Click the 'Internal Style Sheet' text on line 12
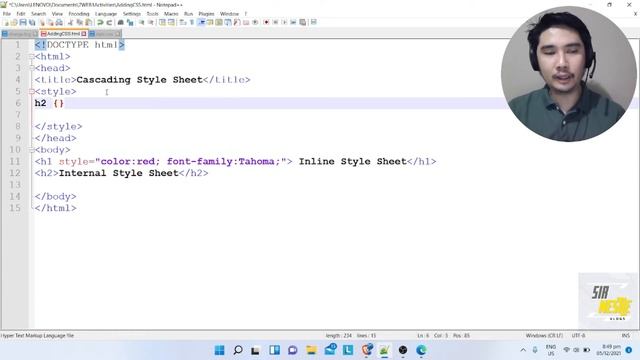Image resolution: width=640 pixels, height=360 pixels. tap(119, 173)
